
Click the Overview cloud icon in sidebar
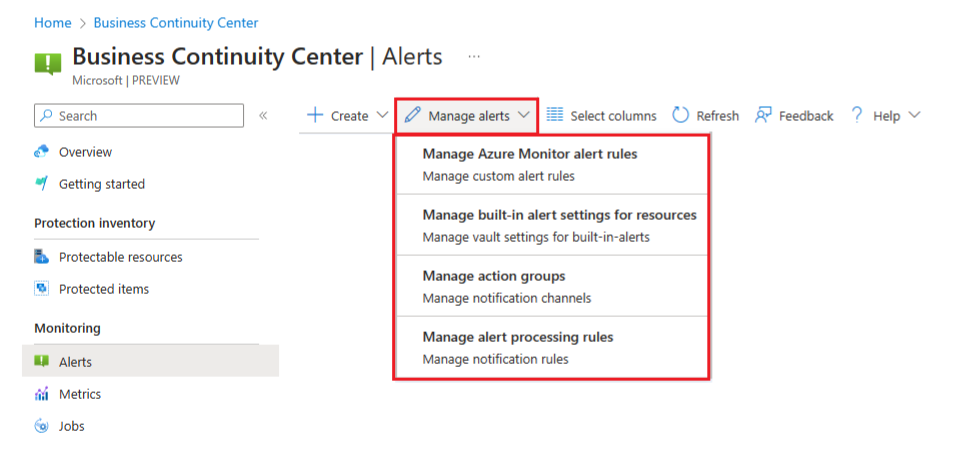click(42, 152)
